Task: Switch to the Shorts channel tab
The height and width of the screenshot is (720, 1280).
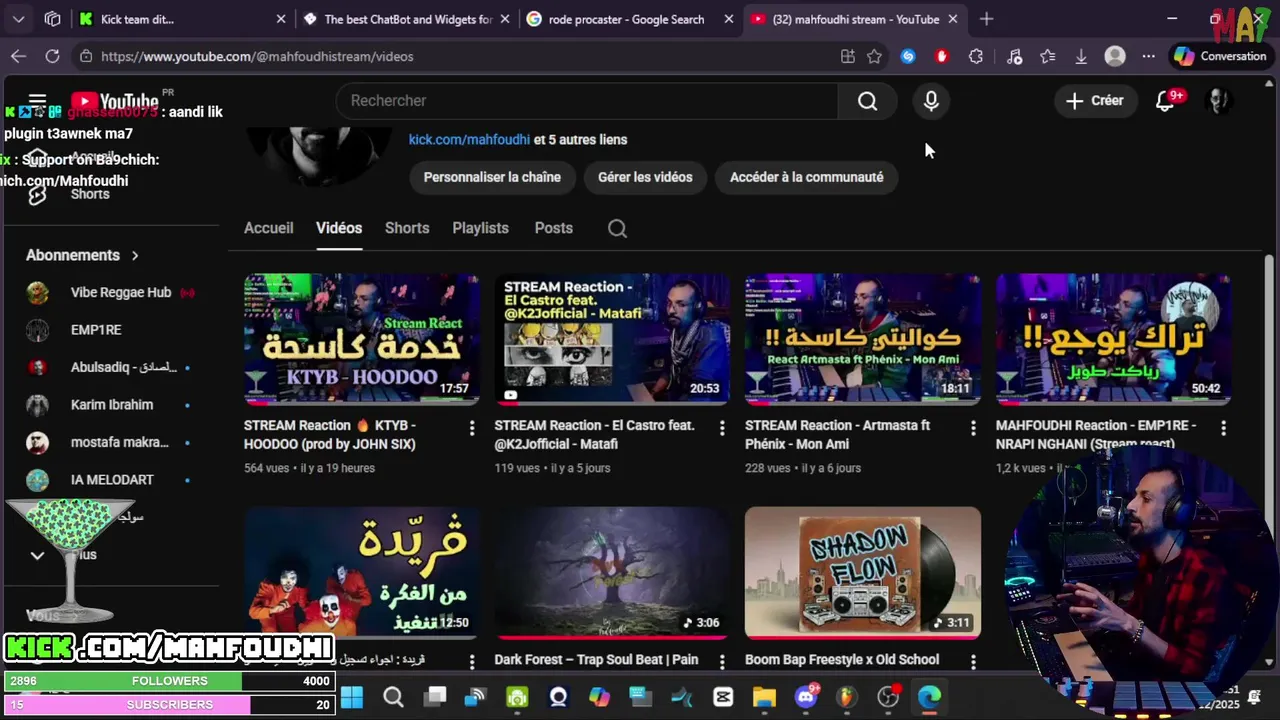Action: click(x=407, y=228)
